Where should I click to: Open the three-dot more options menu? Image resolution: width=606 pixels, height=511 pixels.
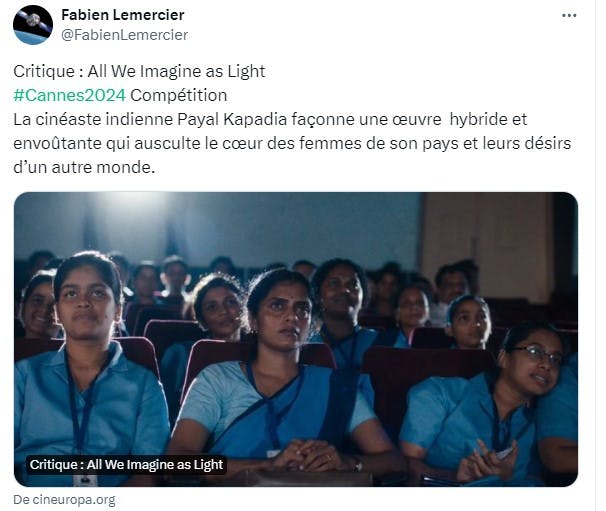pyautogui.click(x=569, y=15)
